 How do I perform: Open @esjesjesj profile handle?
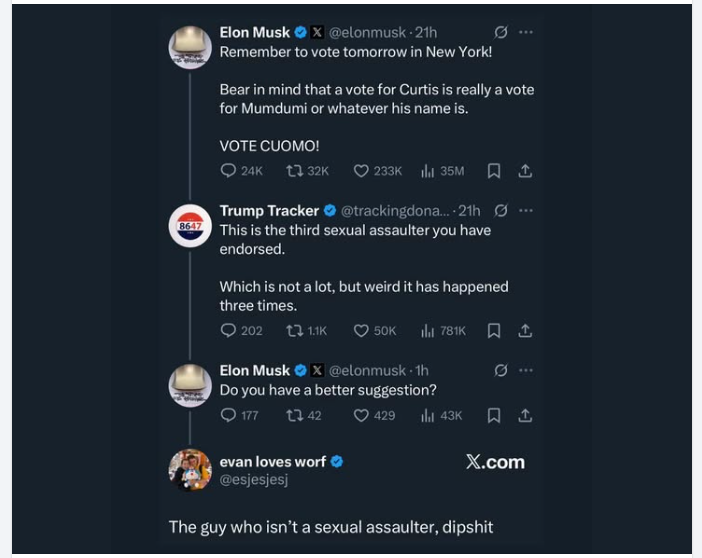[254, 481]
